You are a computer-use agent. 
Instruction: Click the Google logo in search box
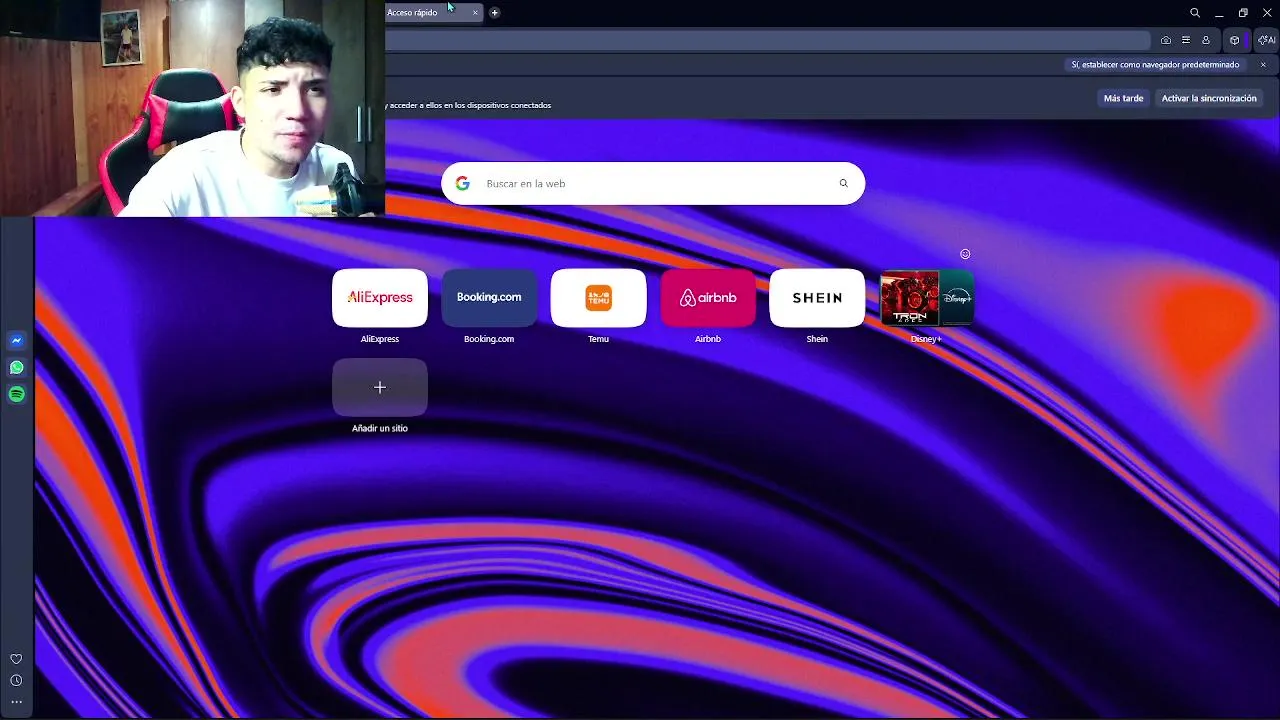462,183
